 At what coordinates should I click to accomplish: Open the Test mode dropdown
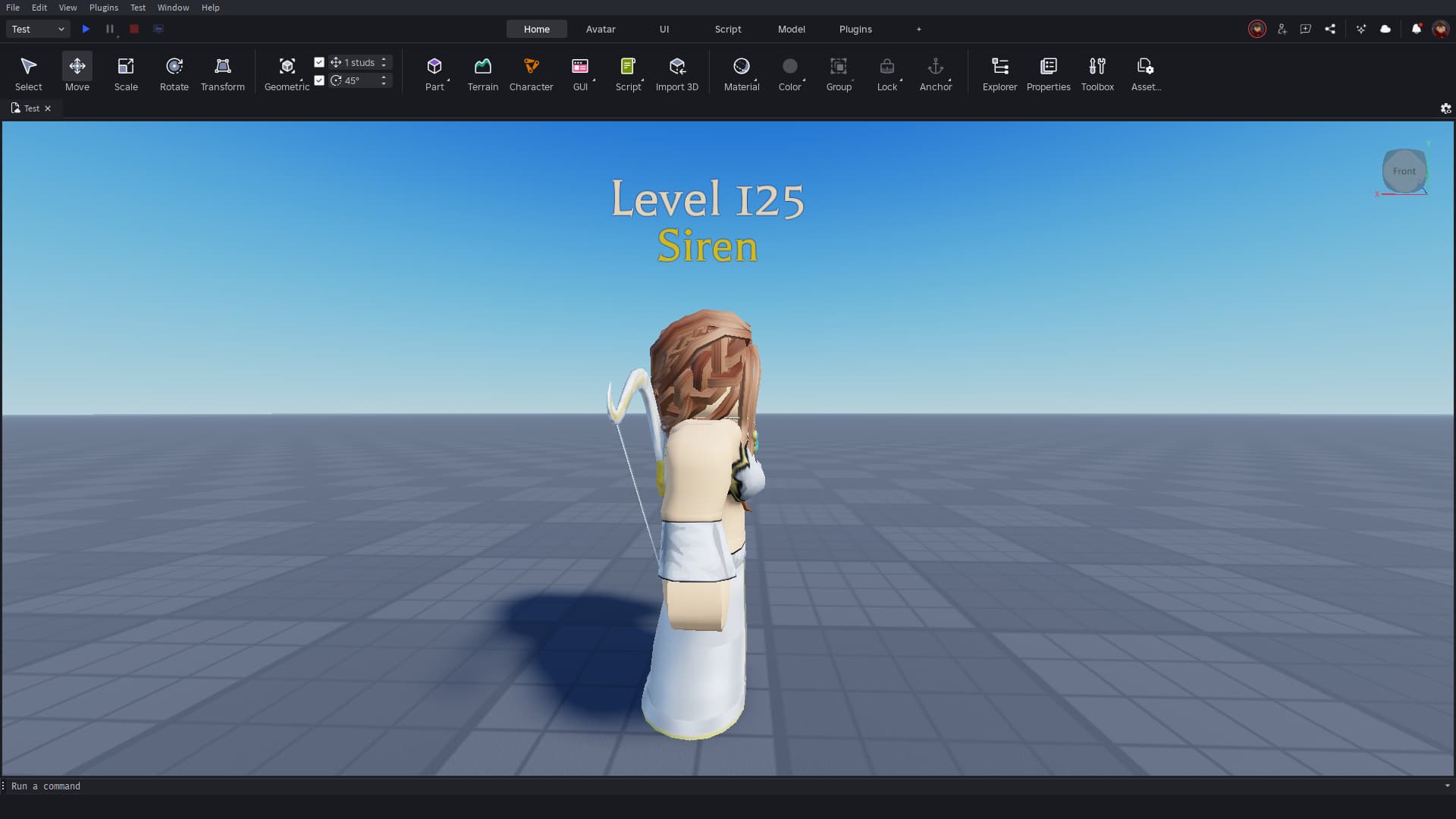tap(38, 29)
